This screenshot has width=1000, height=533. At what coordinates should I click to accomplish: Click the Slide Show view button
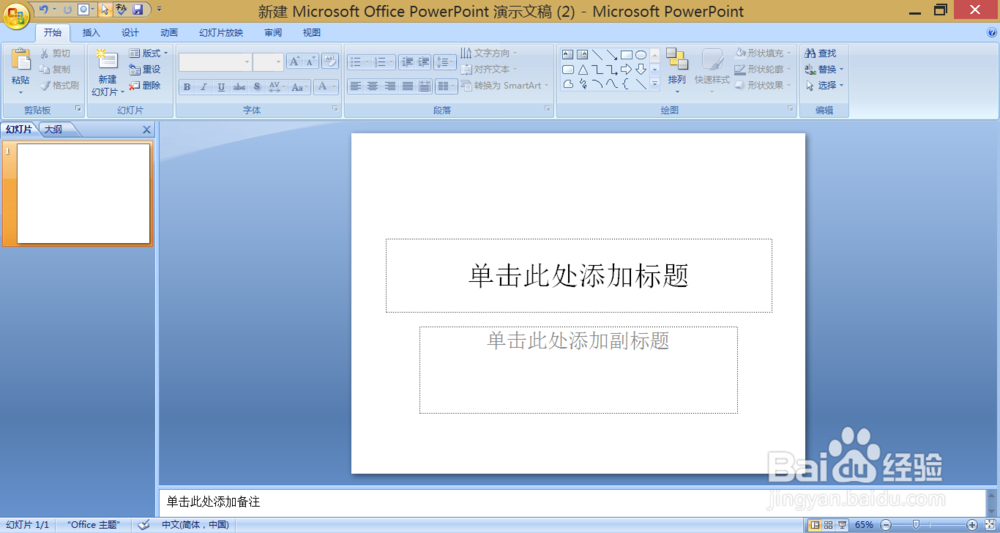pyautogui.click(x=842, y=525)
